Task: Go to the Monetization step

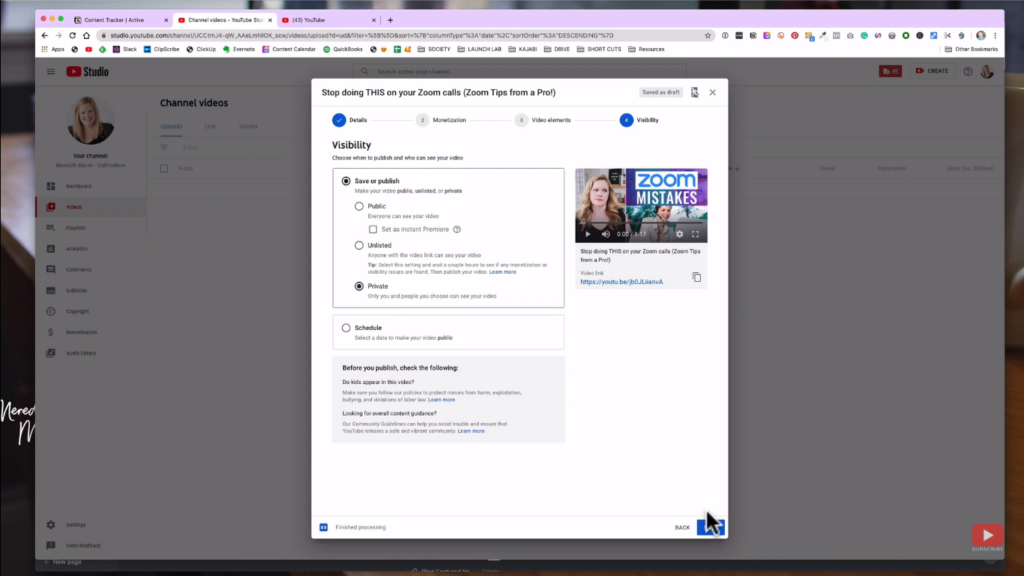Action: pos(441,120)
